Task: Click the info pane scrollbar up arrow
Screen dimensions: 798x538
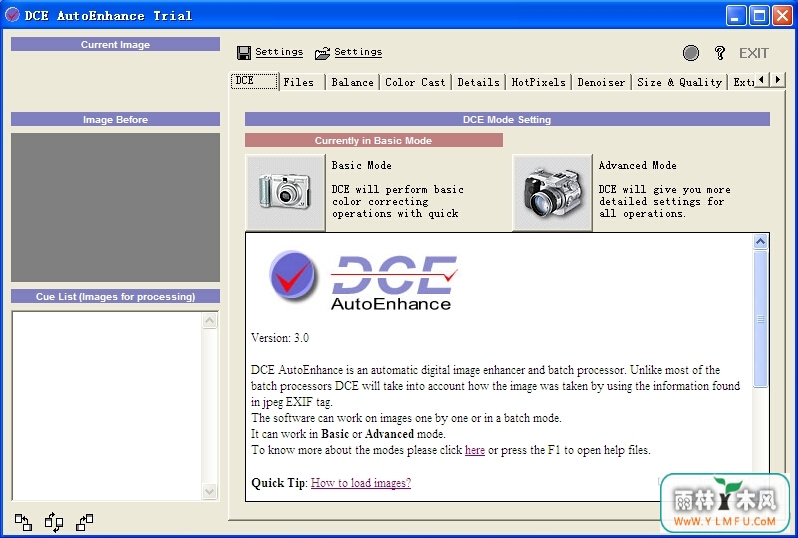Action: coord(760,242)
